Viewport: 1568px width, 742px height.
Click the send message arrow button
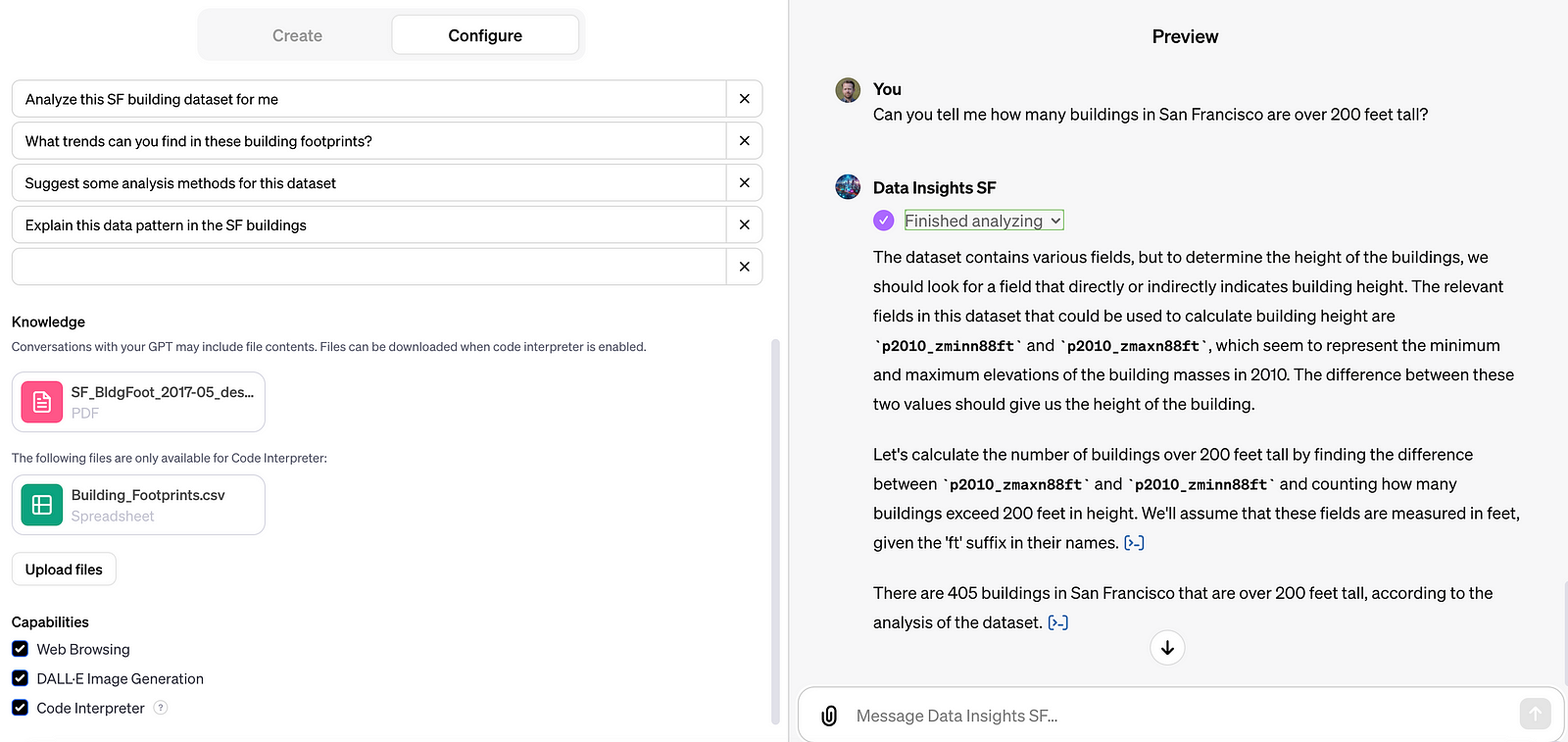click(1535, 715)
